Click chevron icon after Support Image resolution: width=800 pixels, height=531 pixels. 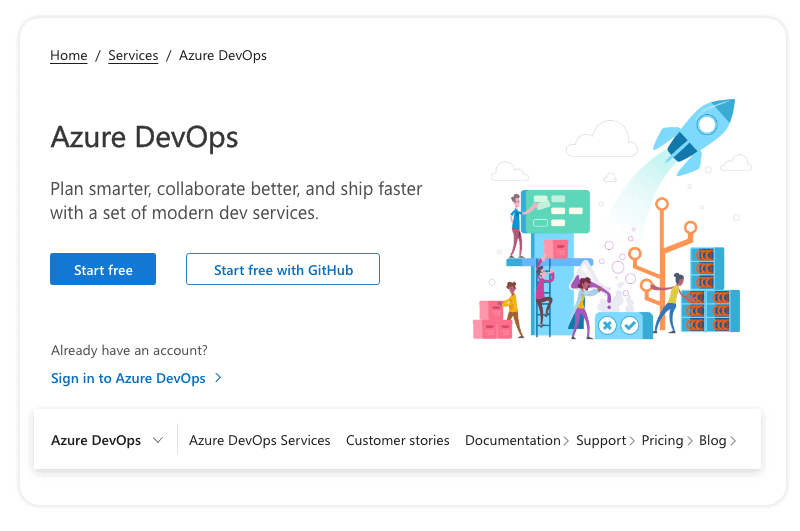pos(632,441)
